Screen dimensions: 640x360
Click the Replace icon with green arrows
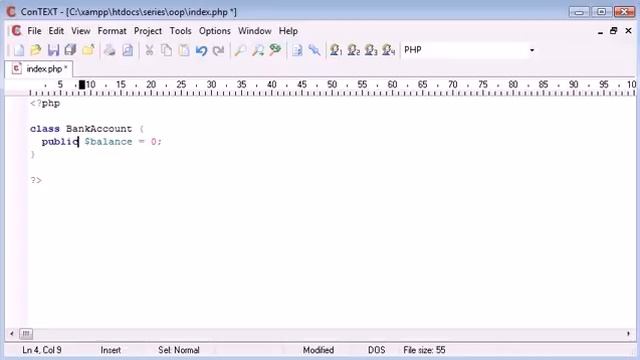point(276,50)
